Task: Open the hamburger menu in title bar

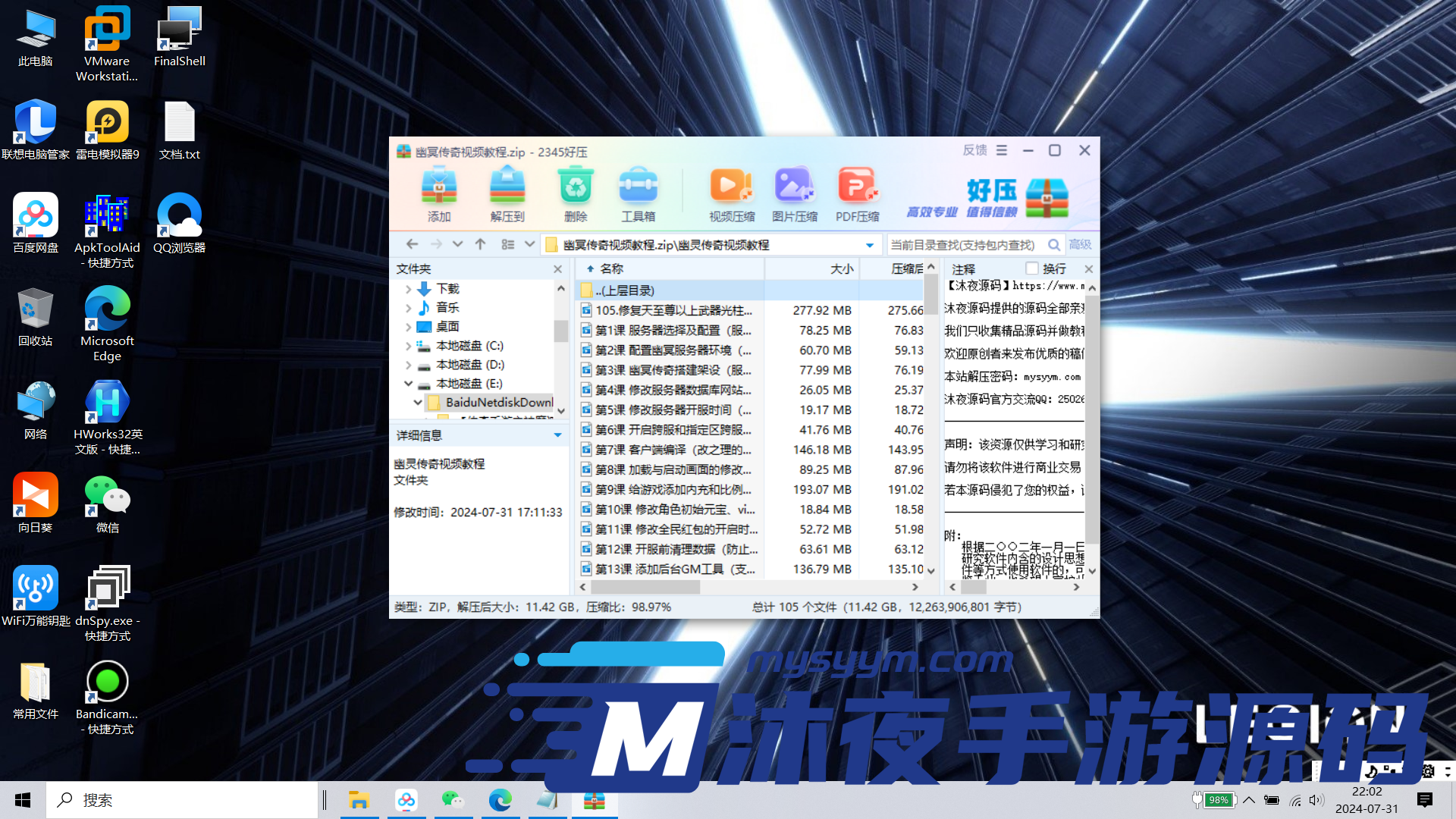Action: tap(1002, 150)
